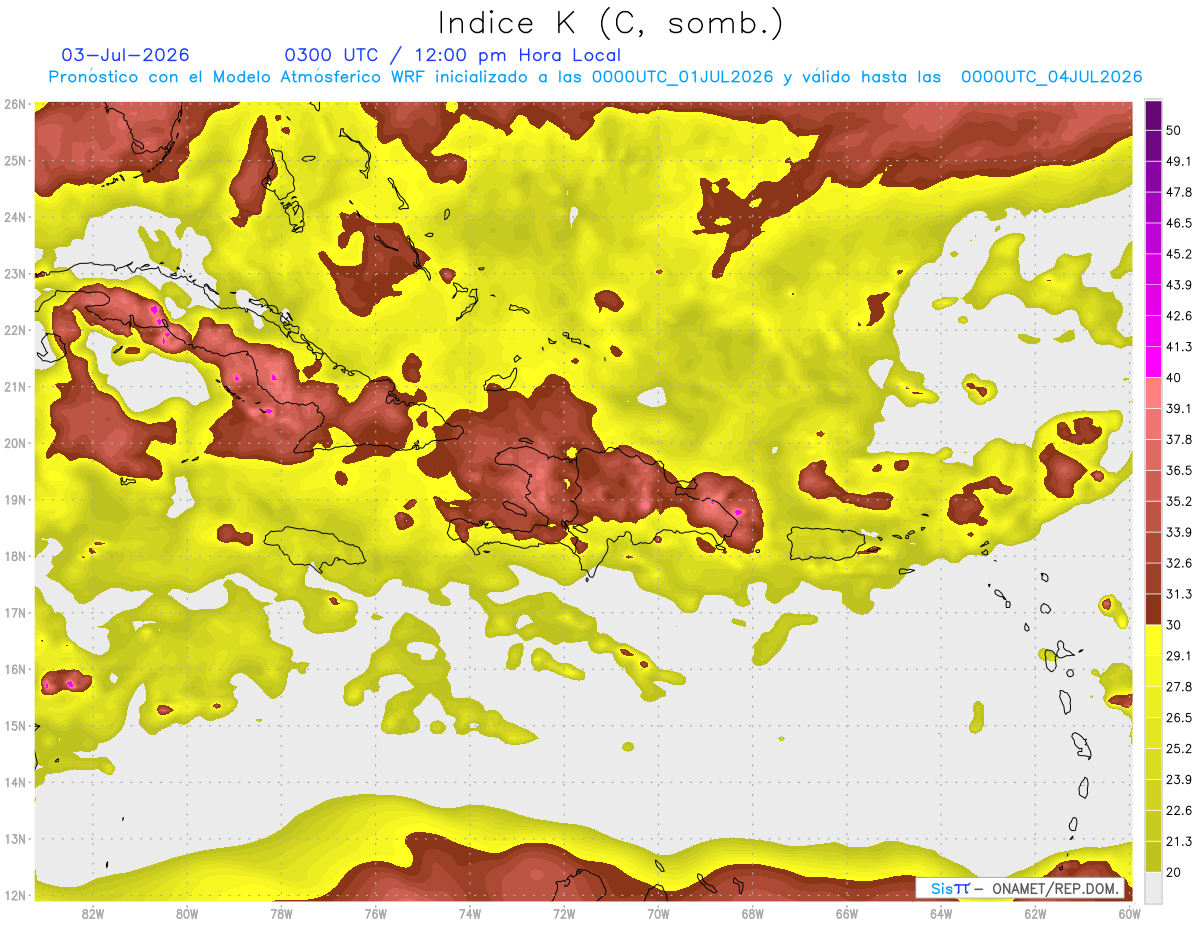Viewport: 1200px width, 927px height.
Task: Click the "12N" latitude label
Action: (x=15, y=895)
